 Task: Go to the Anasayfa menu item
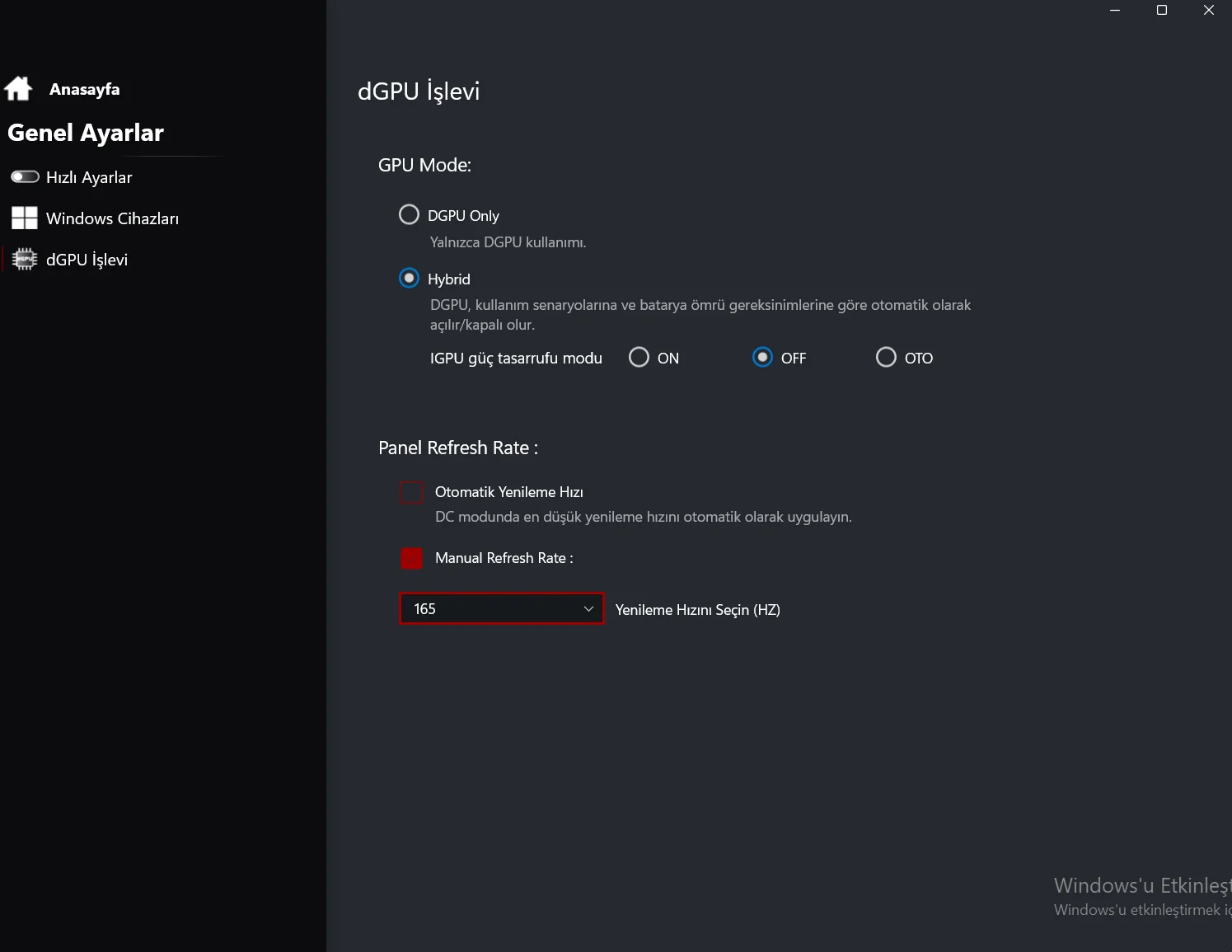[x=84, y=89]
